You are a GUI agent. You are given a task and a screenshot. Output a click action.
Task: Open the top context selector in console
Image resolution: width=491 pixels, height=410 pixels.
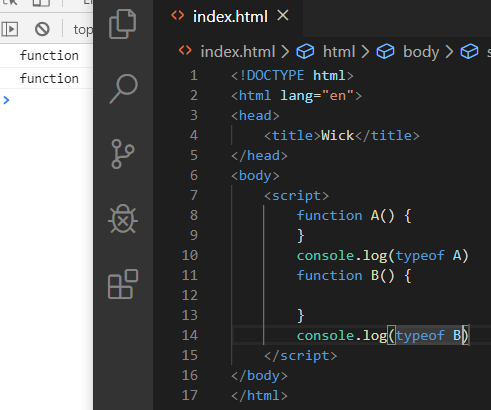point(83,30)
